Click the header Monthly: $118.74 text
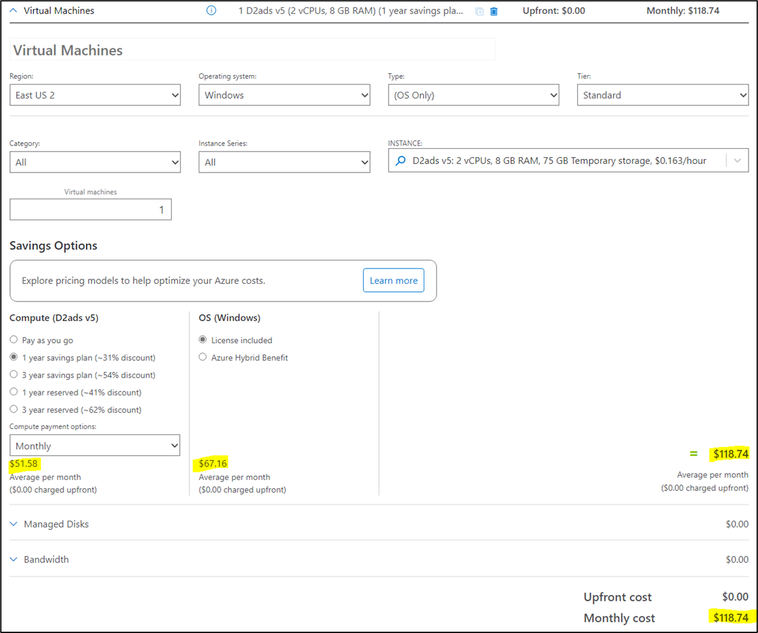This screenshot has height=633, width=758. (683, 11)
